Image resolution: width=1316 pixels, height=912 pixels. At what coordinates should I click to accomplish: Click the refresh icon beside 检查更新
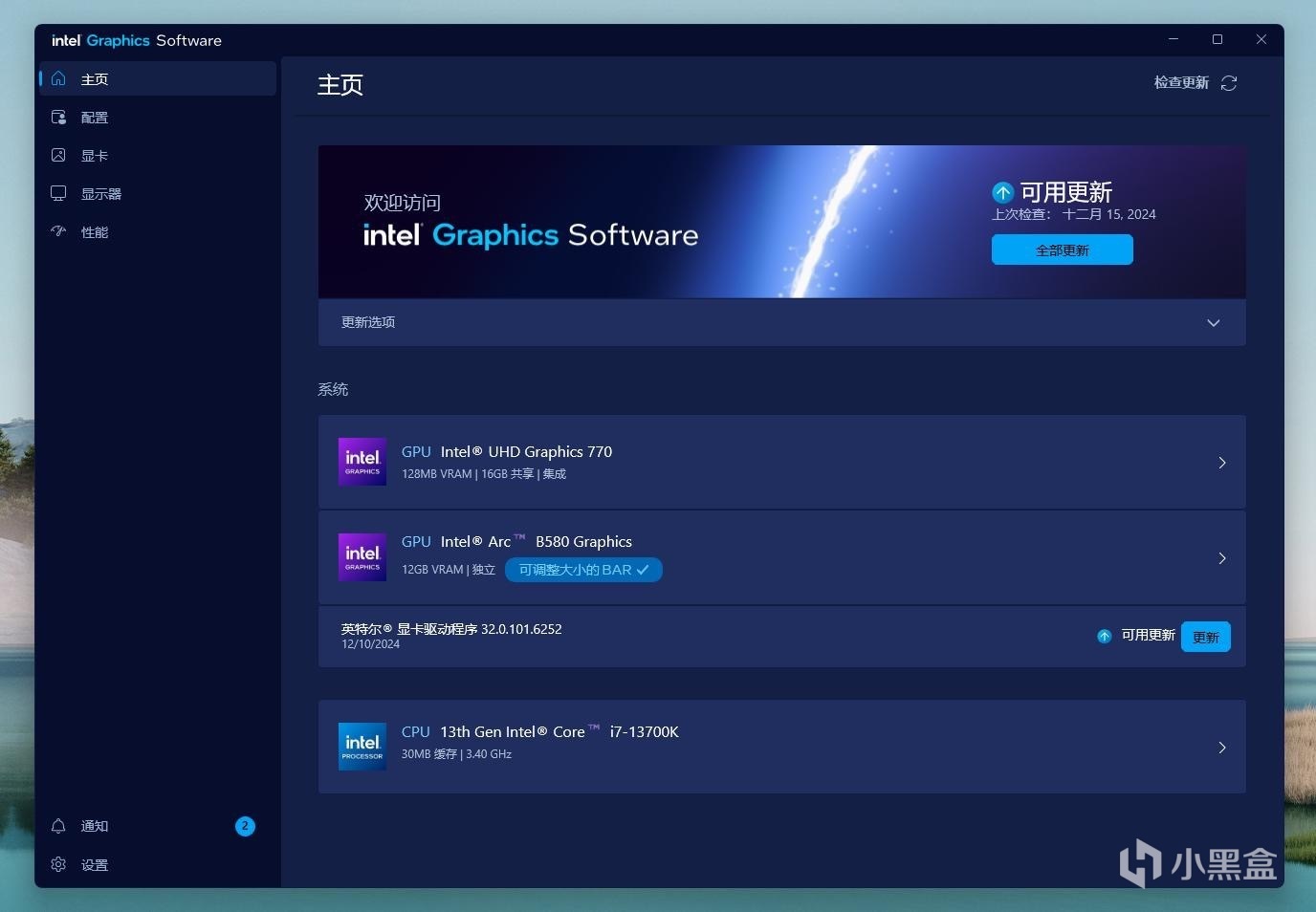point(1229,83)
